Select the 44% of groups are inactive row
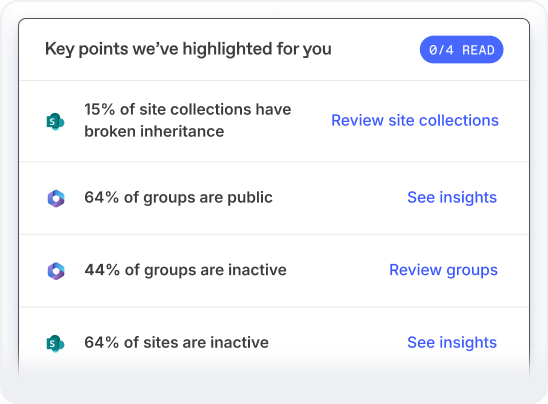The image size is (548, 404). [x=274, y=270]
